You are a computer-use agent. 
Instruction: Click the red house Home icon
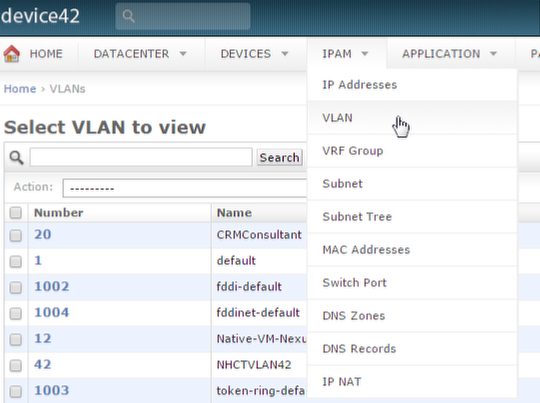point(12,53)
